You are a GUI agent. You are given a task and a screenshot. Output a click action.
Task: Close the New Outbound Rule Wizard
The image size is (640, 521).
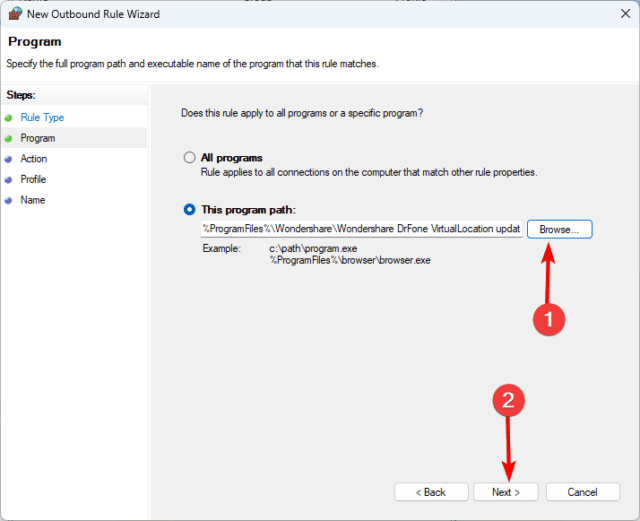(625, 13)
